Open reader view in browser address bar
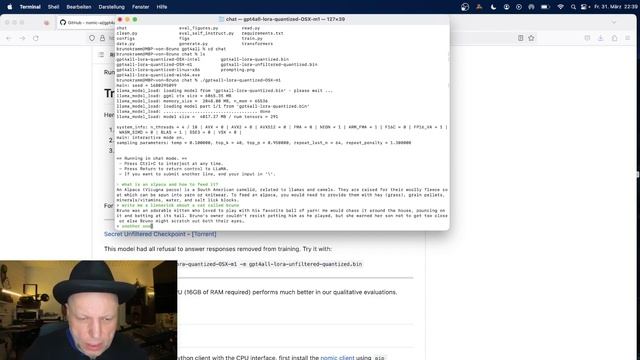Image resolution: width=640 pixels, height=360 pixels. [x=520, y=38]
